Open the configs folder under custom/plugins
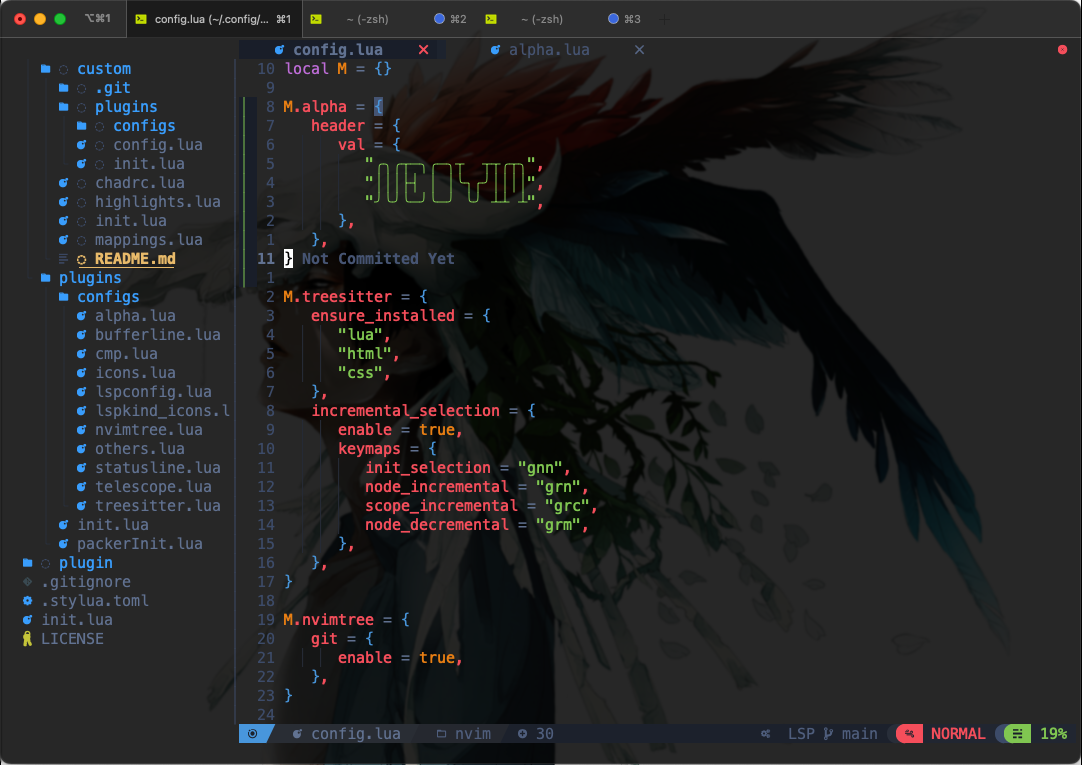The image size is (1082, 765). point(144,126)
